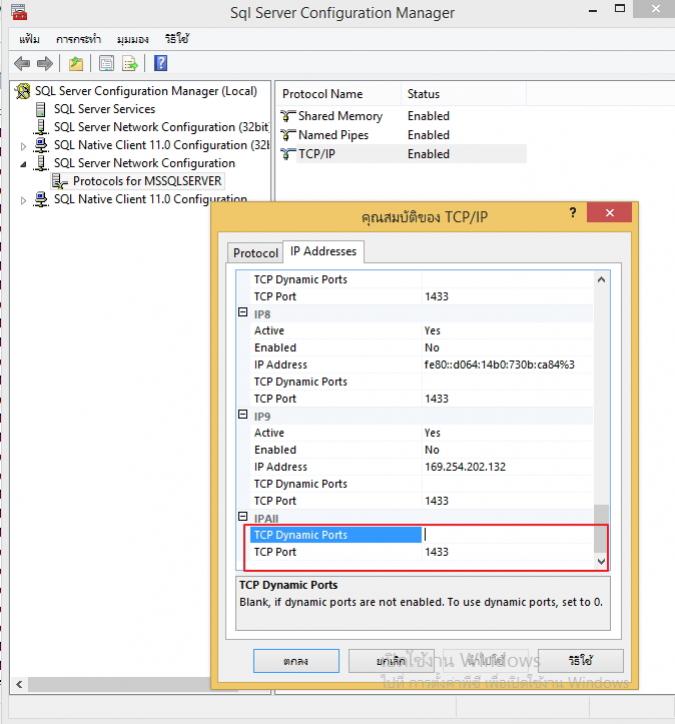This screenshot has width=675, height=724.
Task: Select the Shared Memory protocol icon
Action: click(289, 116)
